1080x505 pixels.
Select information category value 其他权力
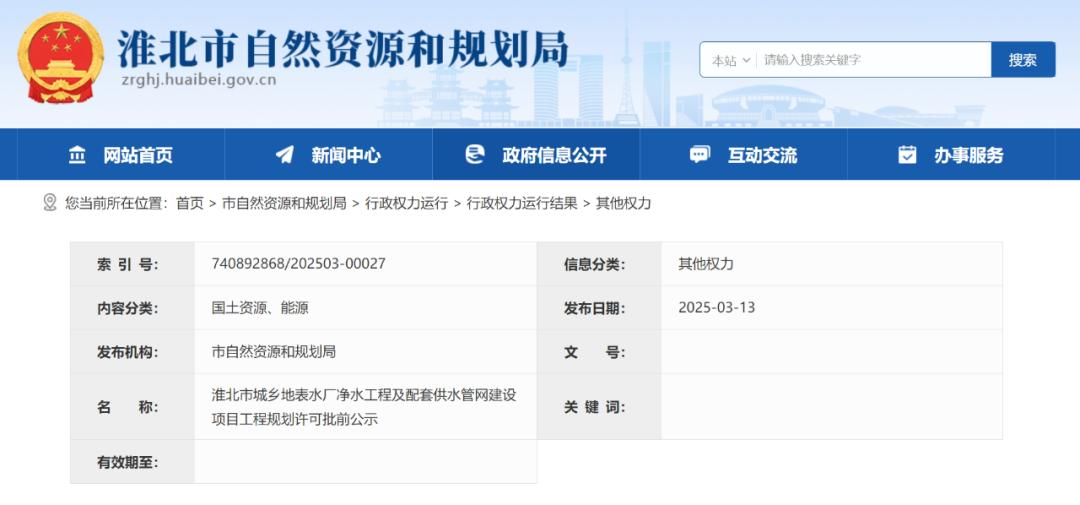pos(706,264)
